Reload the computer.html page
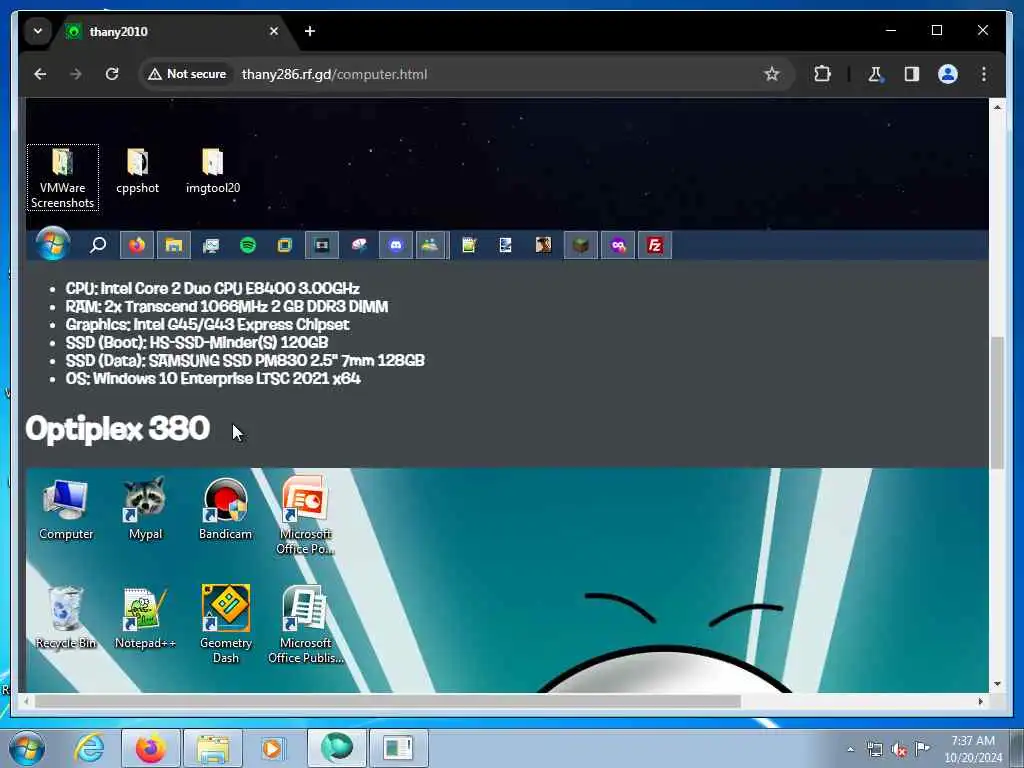1024x768 pixels. pos(112,74)
